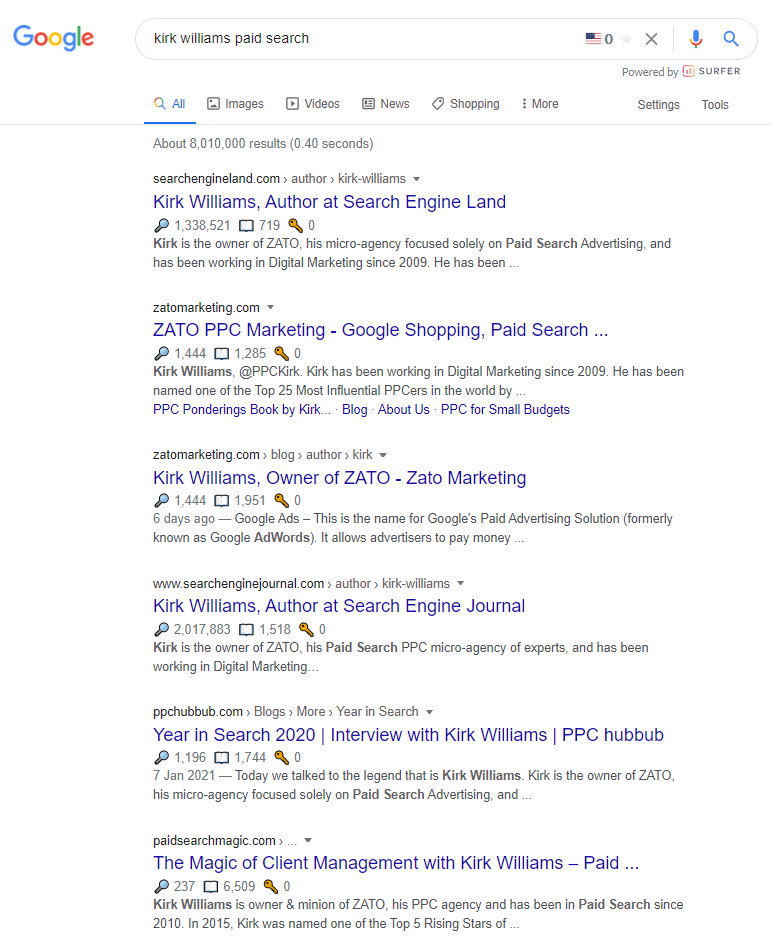Open dropdown arrow beside zatomarketing.com URL
Image resolution: width=771 pixels, height=939 pixels.
[270, 308]
